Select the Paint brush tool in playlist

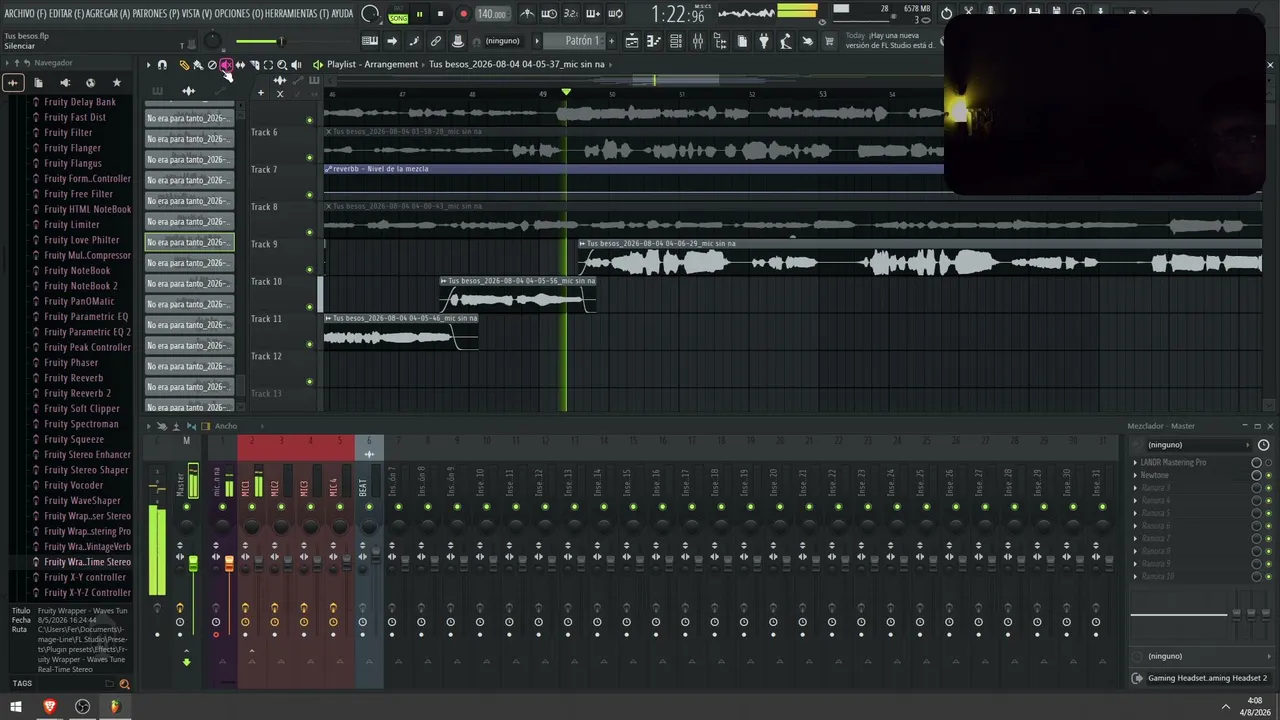tap(198, 65)
